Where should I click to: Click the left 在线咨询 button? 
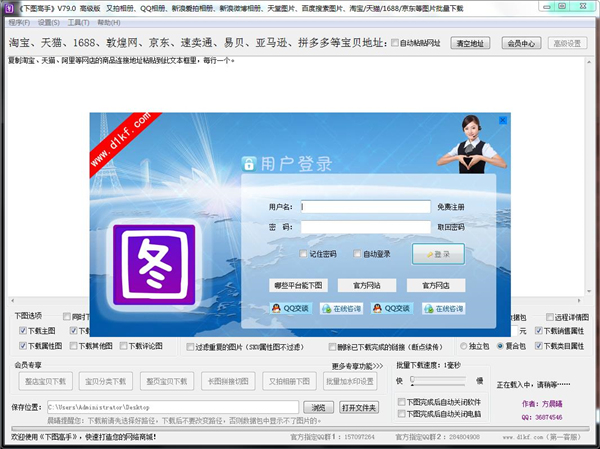click(x=342, y=308)
